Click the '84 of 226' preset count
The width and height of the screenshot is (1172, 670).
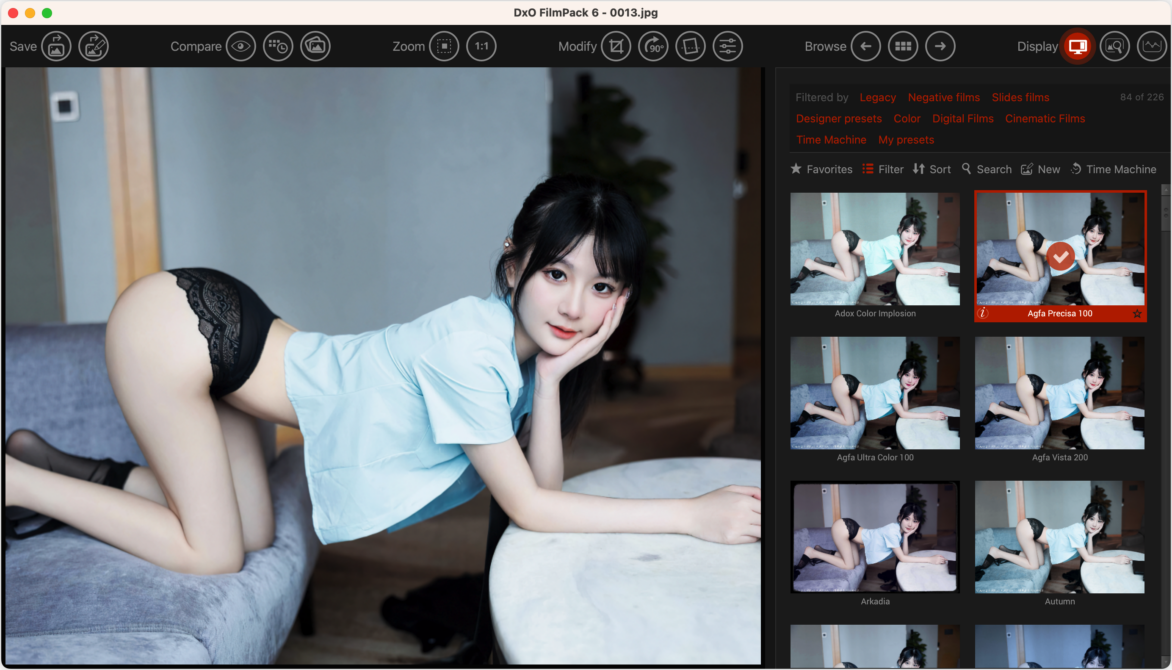(1141, 97)
